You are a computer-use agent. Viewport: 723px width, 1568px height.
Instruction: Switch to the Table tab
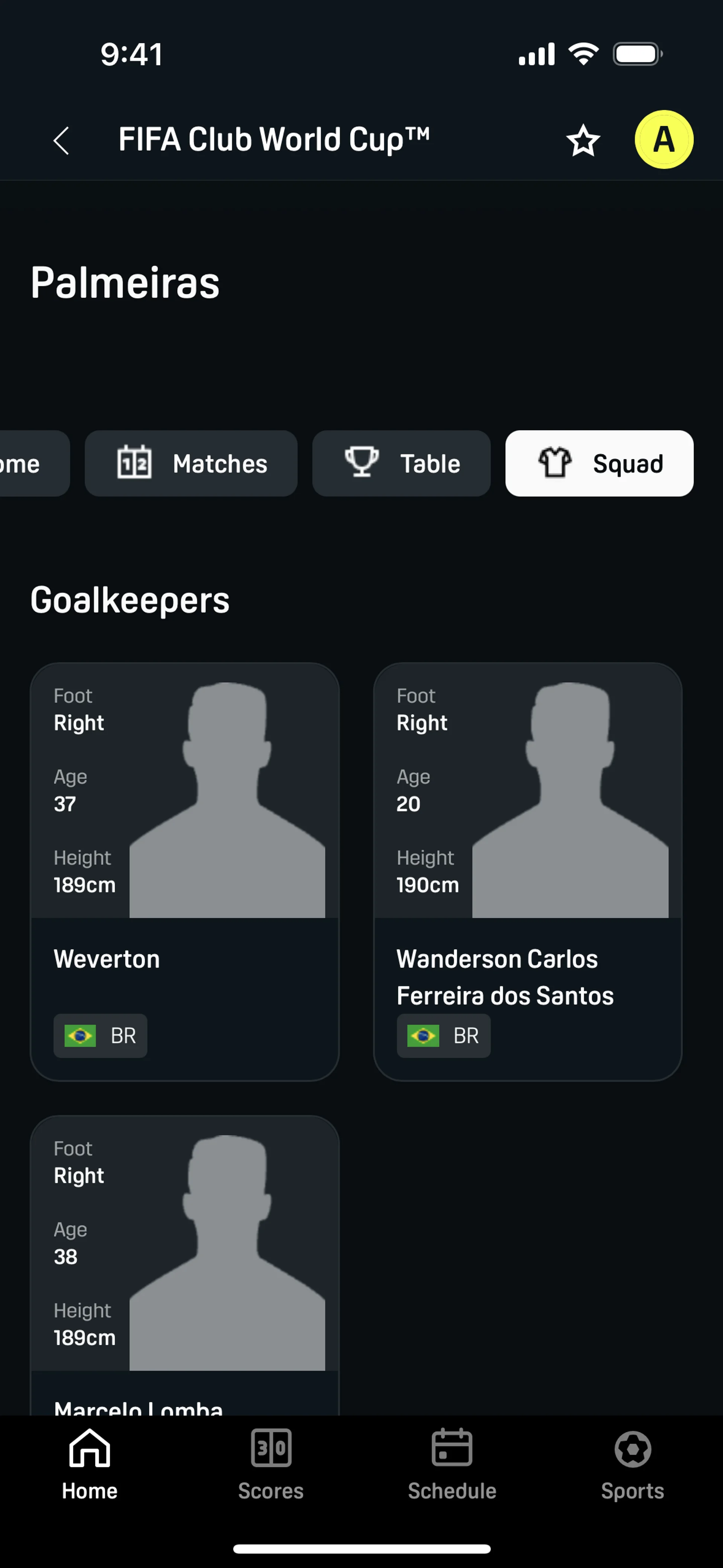401,464
